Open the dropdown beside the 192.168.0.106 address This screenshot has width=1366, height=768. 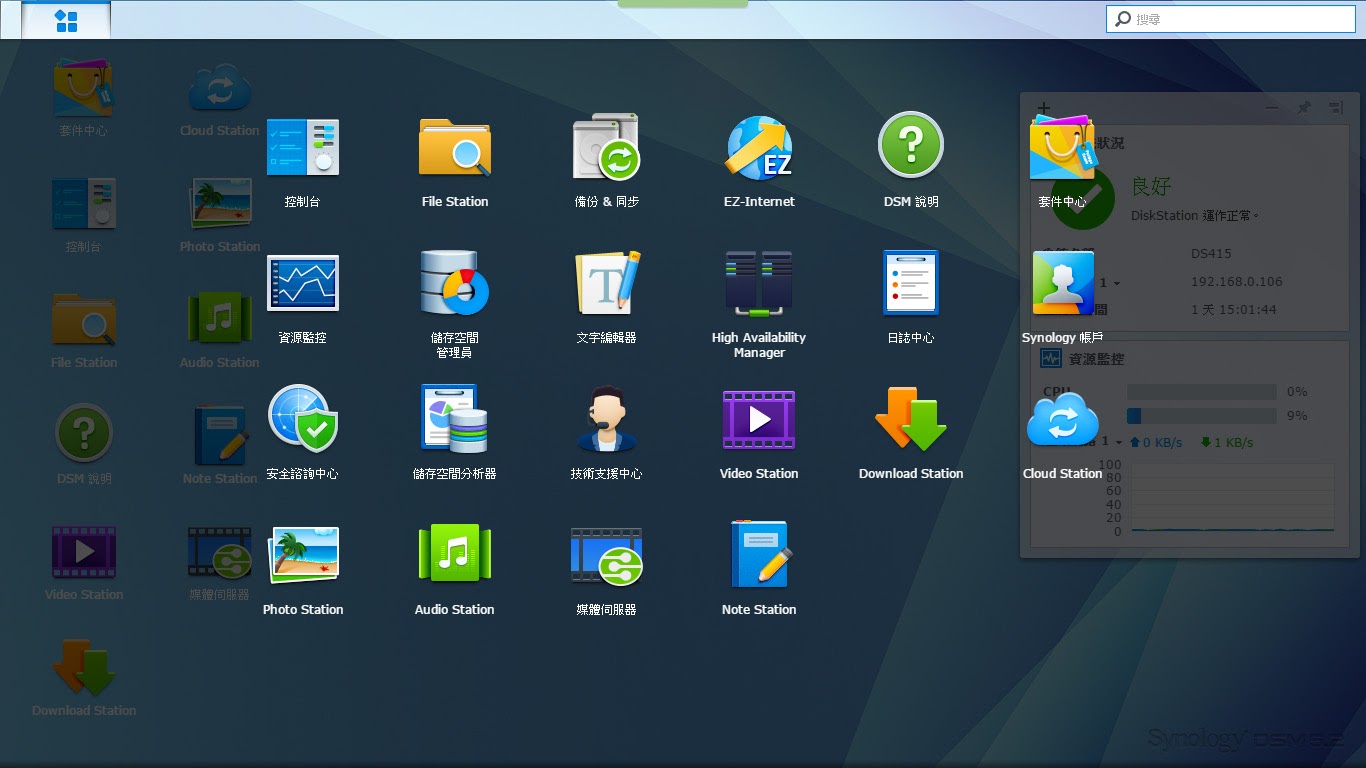pos(1117,283)
